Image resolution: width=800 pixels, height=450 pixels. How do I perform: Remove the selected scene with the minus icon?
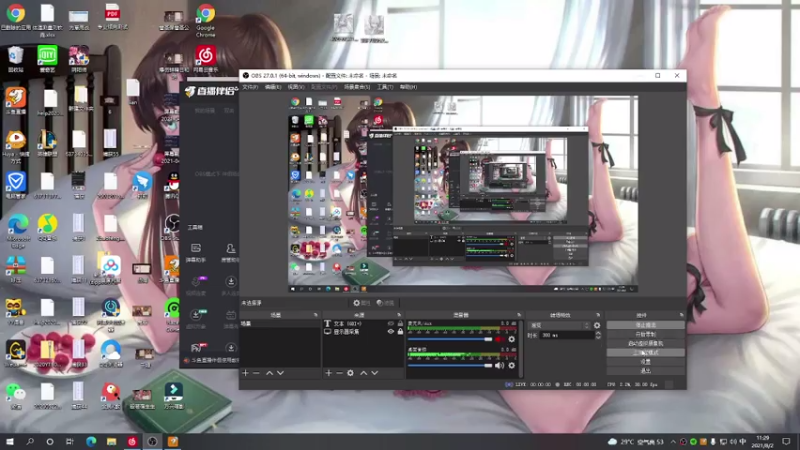pyautogui.click(x=257, y=373)
